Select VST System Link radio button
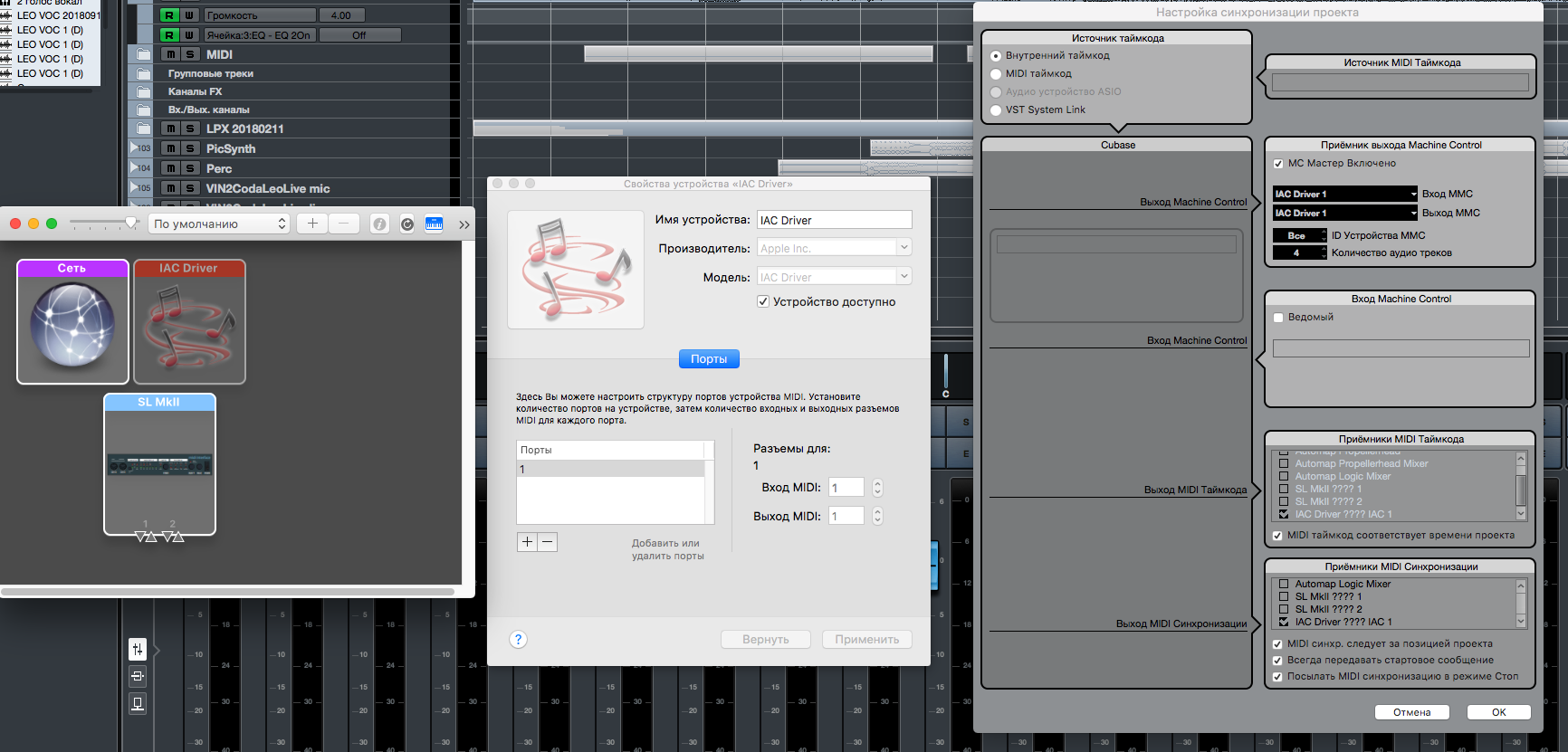Screen dimensions: 1568x752 tap(996, 110)
